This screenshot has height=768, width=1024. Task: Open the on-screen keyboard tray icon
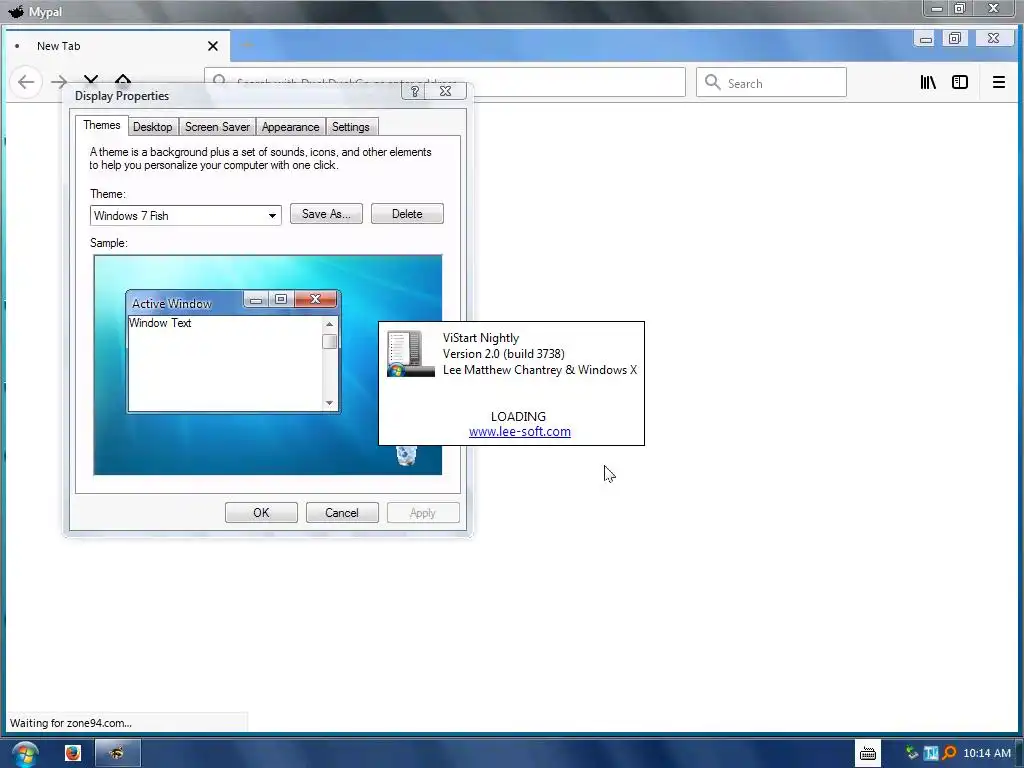click(x=868, y=754)
